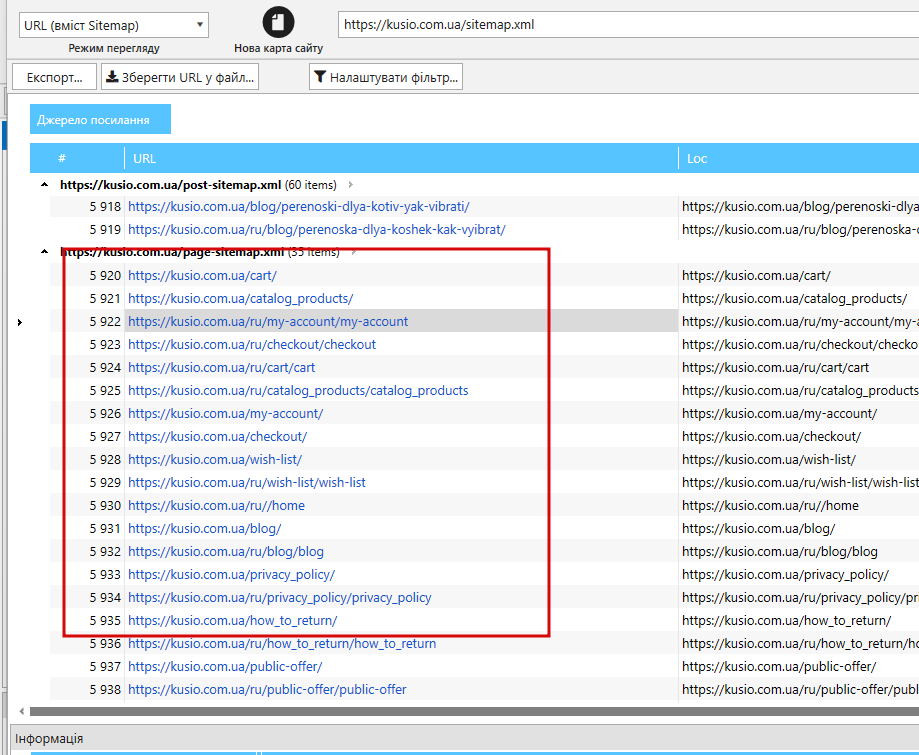Screen dimensions: 919x755
Task: Open 'Налаштувати фільтр...' filter settings
Action: (386, 77)
